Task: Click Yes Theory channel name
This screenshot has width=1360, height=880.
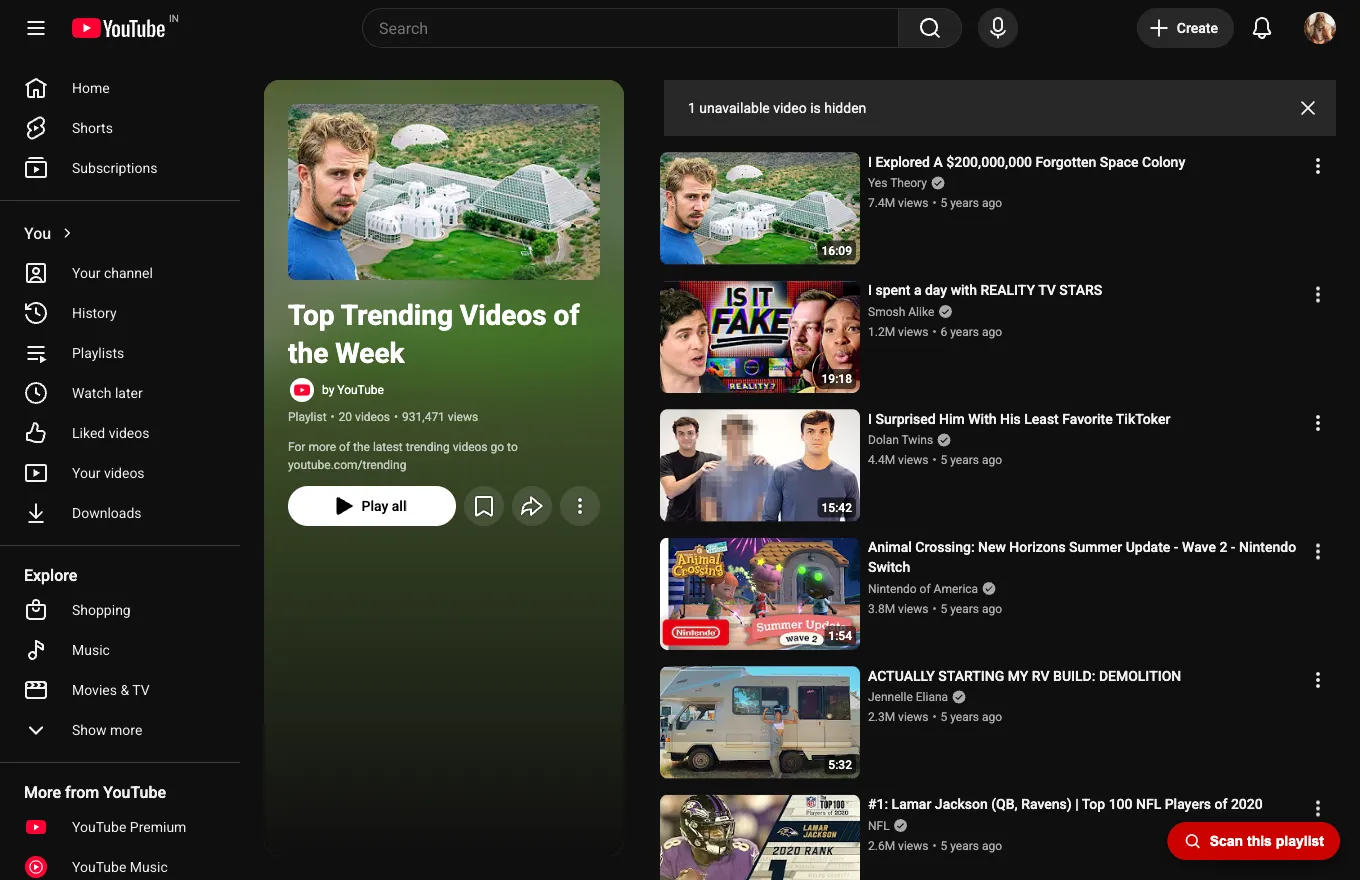Action: point(897,183)
